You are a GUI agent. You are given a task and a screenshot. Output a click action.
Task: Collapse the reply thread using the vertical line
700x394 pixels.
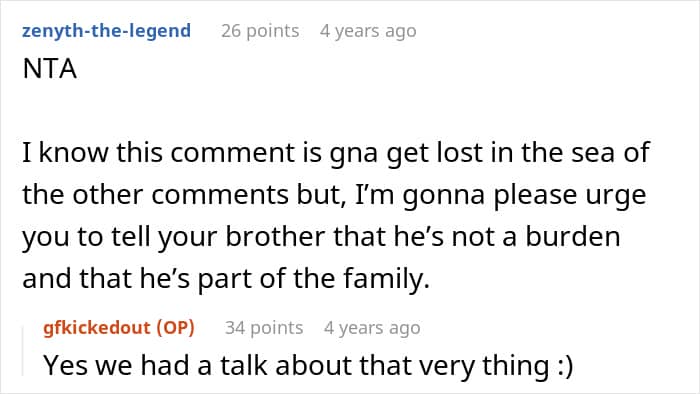pos(23,351)
